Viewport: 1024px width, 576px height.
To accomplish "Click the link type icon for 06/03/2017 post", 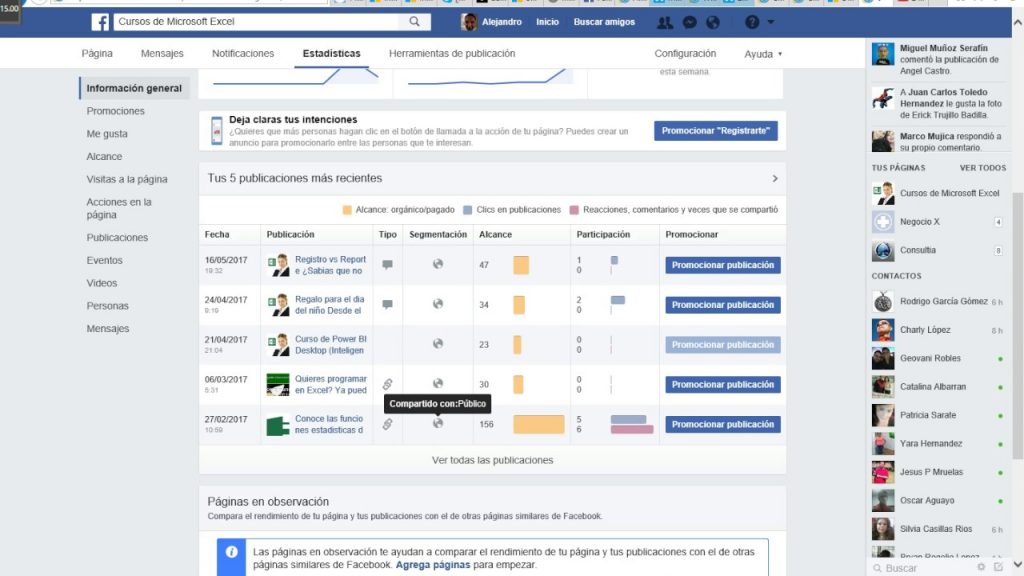I will (387, 384).
